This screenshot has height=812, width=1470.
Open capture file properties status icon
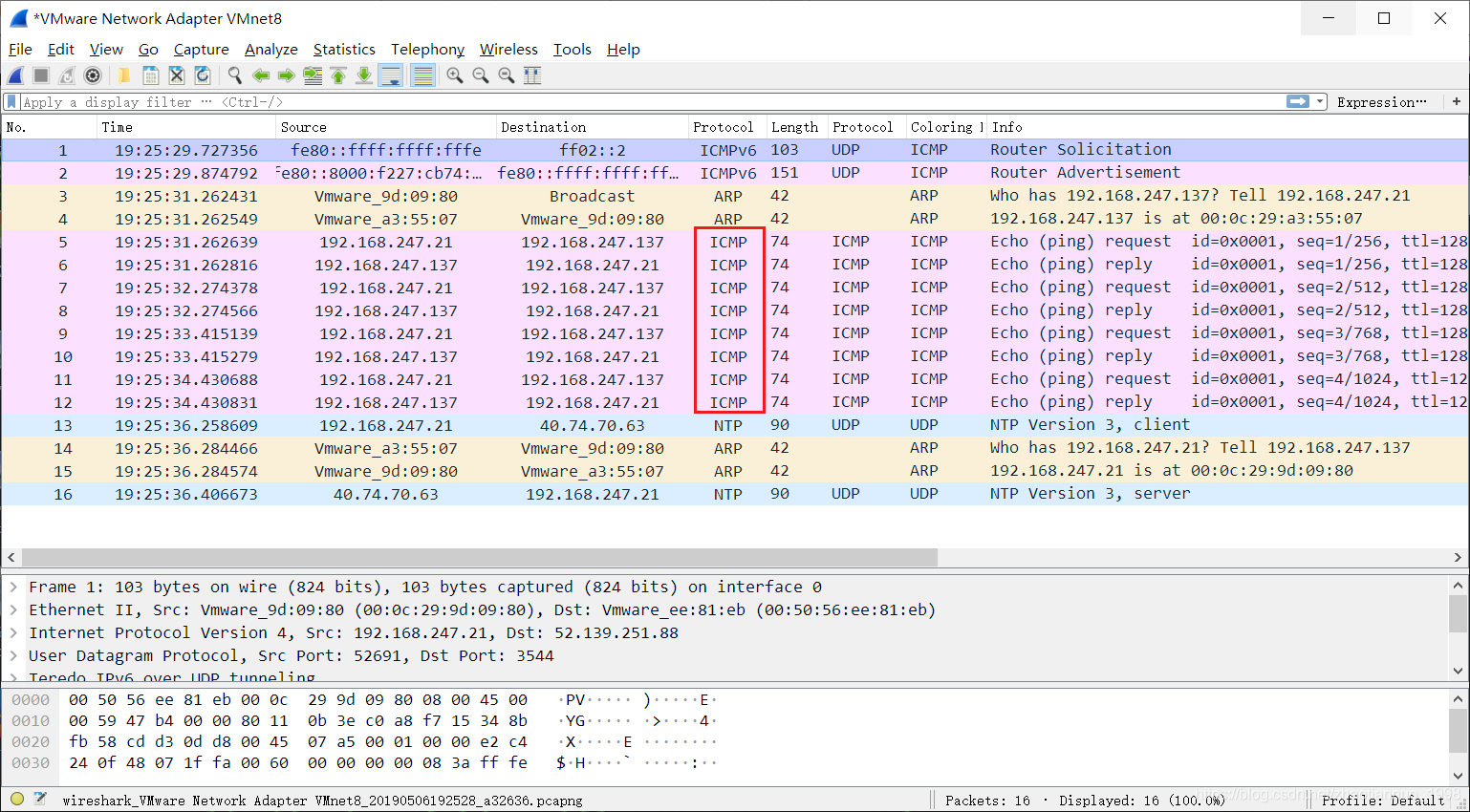coord(41,799)
